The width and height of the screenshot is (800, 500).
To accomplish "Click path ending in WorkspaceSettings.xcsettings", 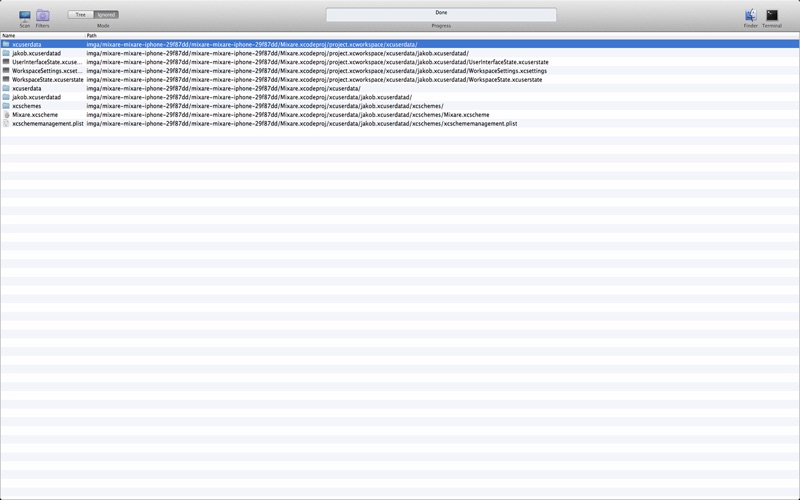I will click(316, 71).
